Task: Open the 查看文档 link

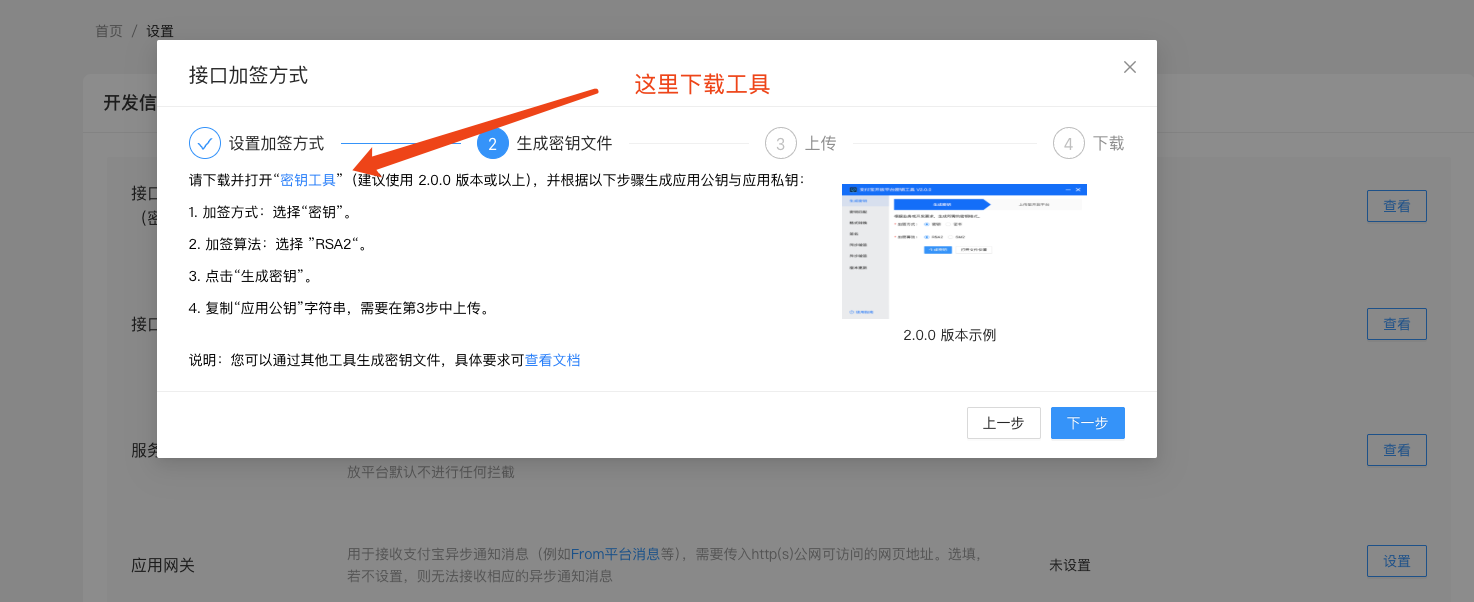Action: click(553, 360)
